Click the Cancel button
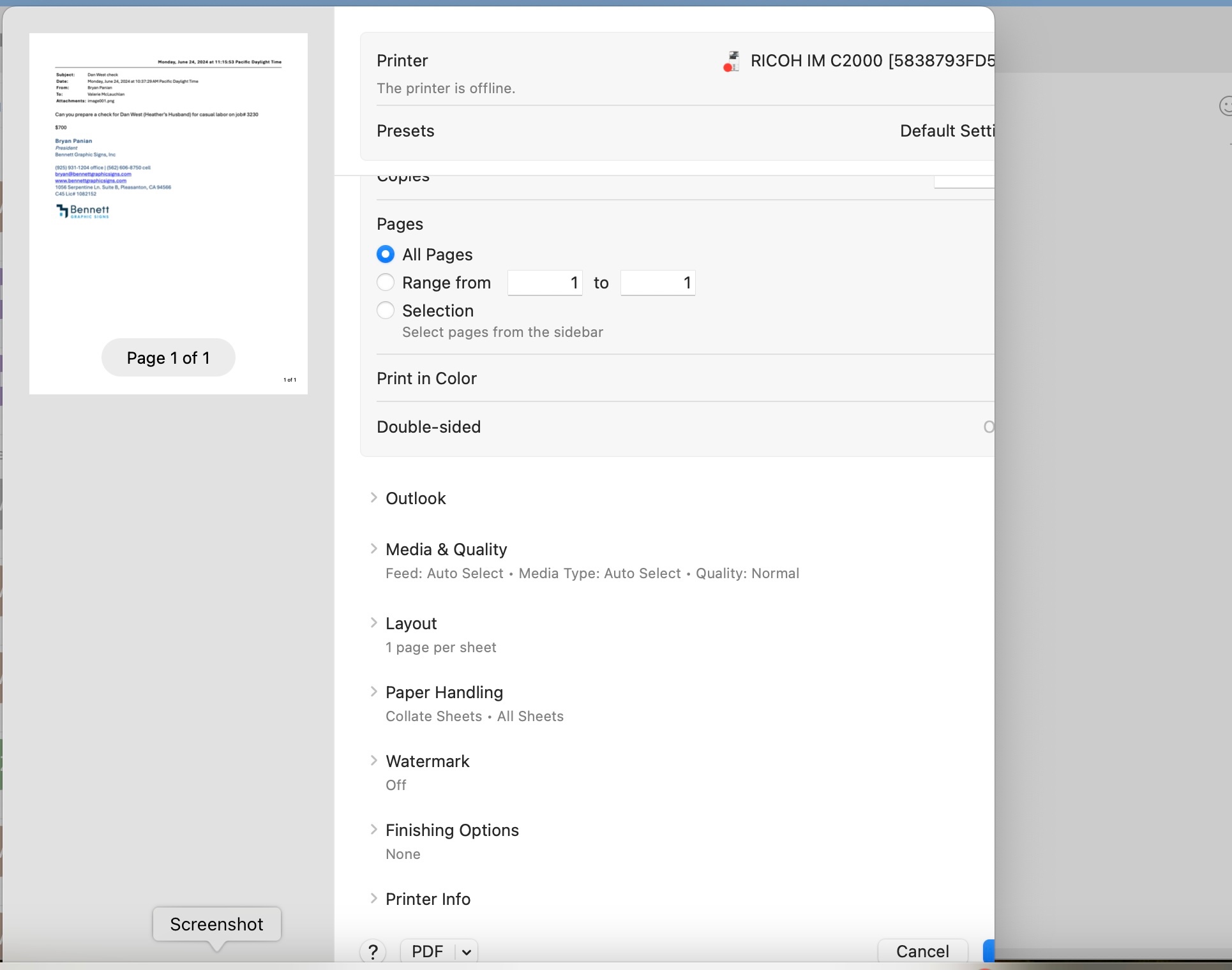This screenshot has height=970, width=1232. pyautogui.click(x=922, y=951)
